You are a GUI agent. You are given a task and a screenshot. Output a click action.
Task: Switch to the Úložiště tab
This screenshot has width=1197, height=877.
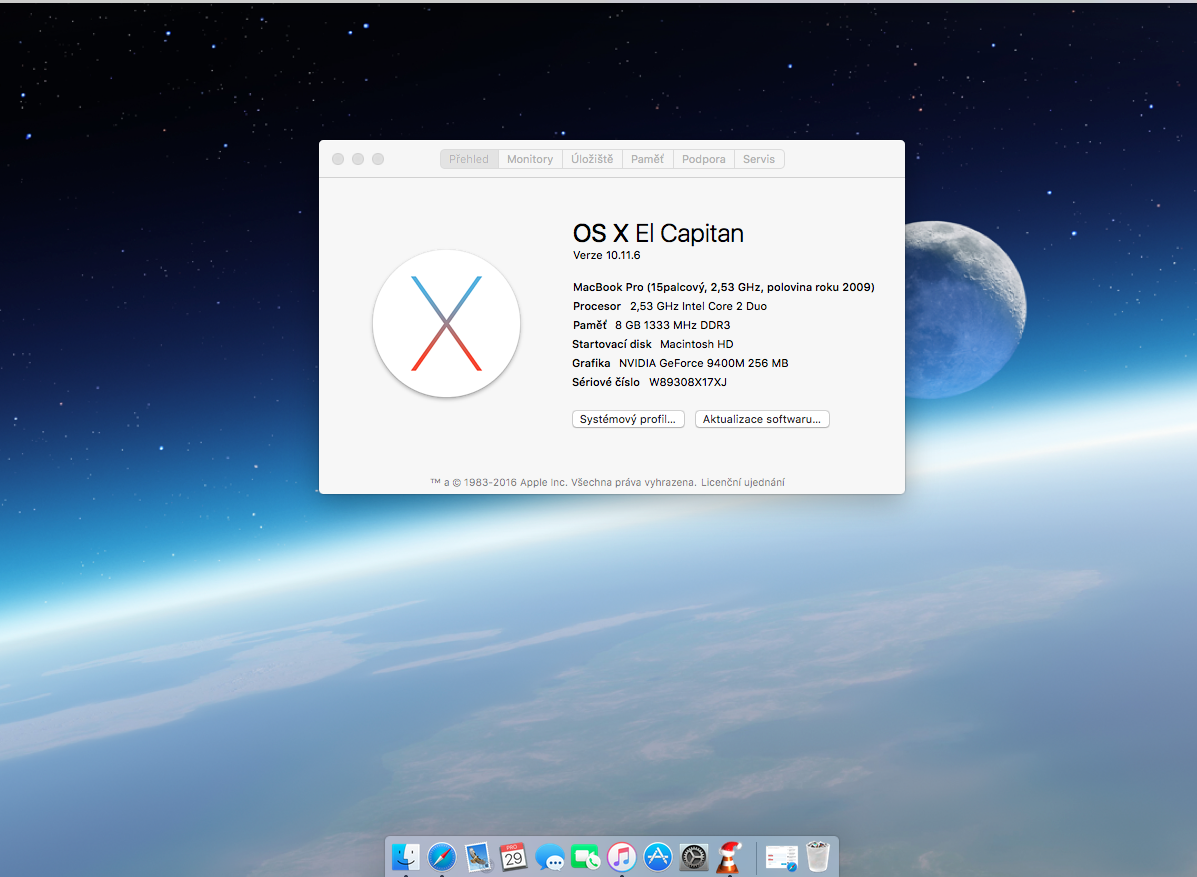click(592, 159)
